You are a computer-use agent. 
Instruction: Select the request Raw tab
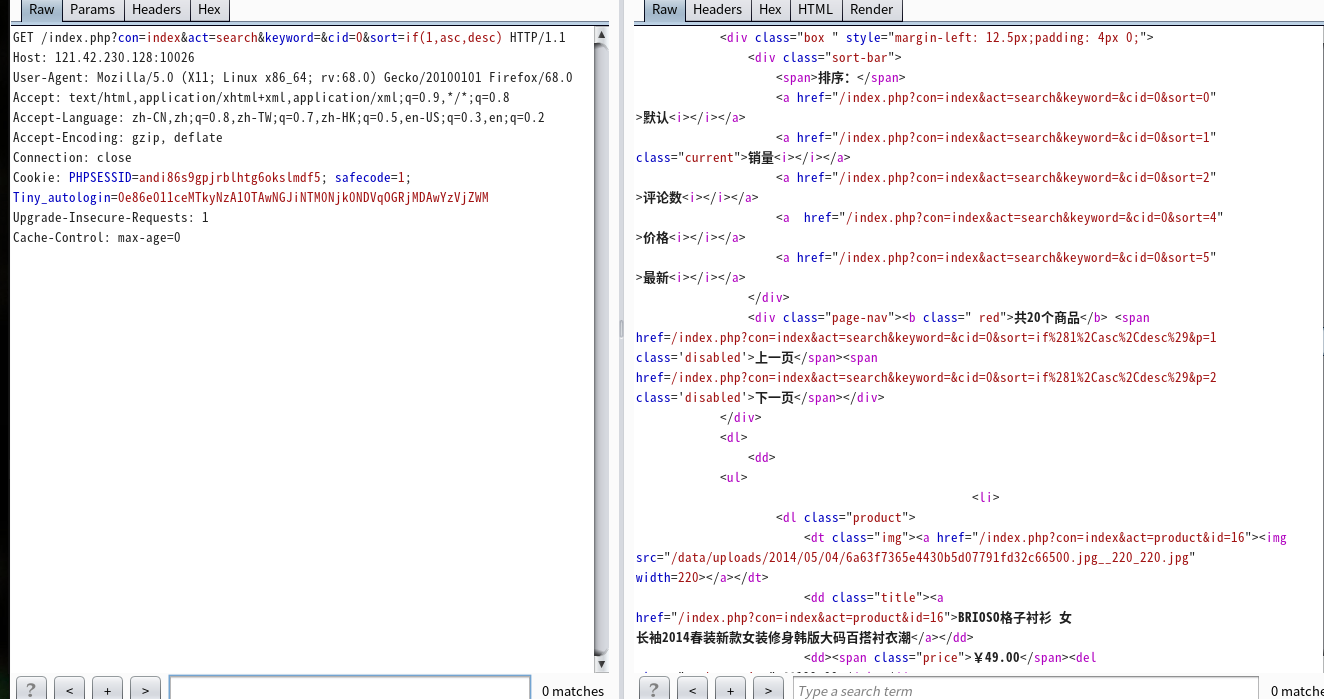41,10
